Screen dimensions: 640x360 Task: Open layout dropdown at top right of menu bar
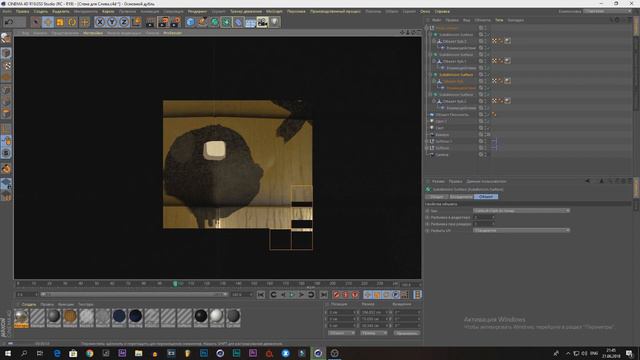[x=608, y=11]
